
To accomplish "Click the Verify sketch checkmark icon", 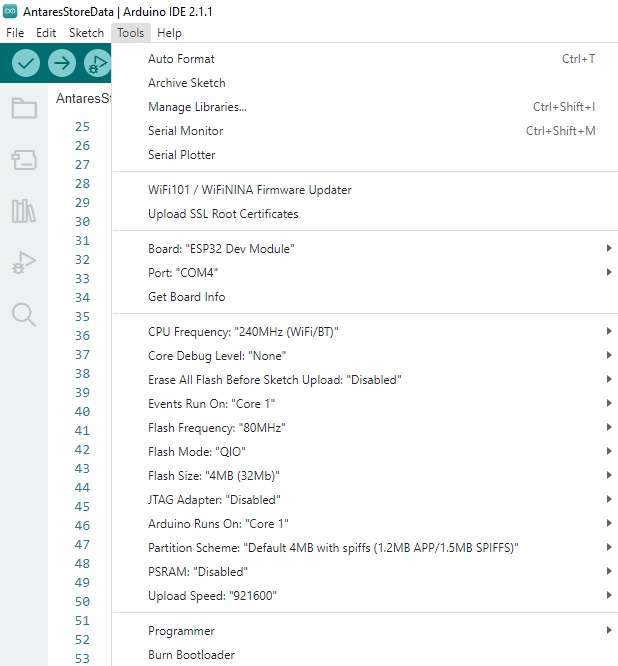I will 27,63.
